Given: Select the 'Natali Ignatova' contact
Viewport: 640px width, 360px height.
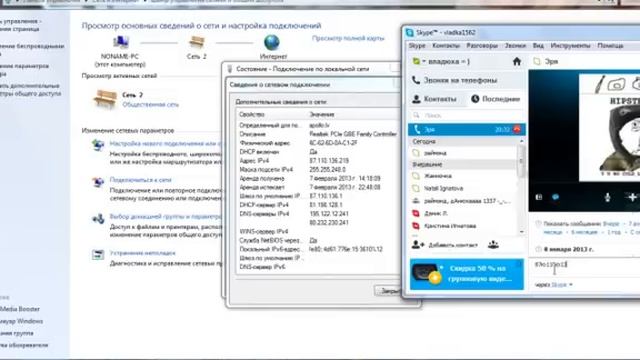Looking at the screenshot, I should (463, 189).
